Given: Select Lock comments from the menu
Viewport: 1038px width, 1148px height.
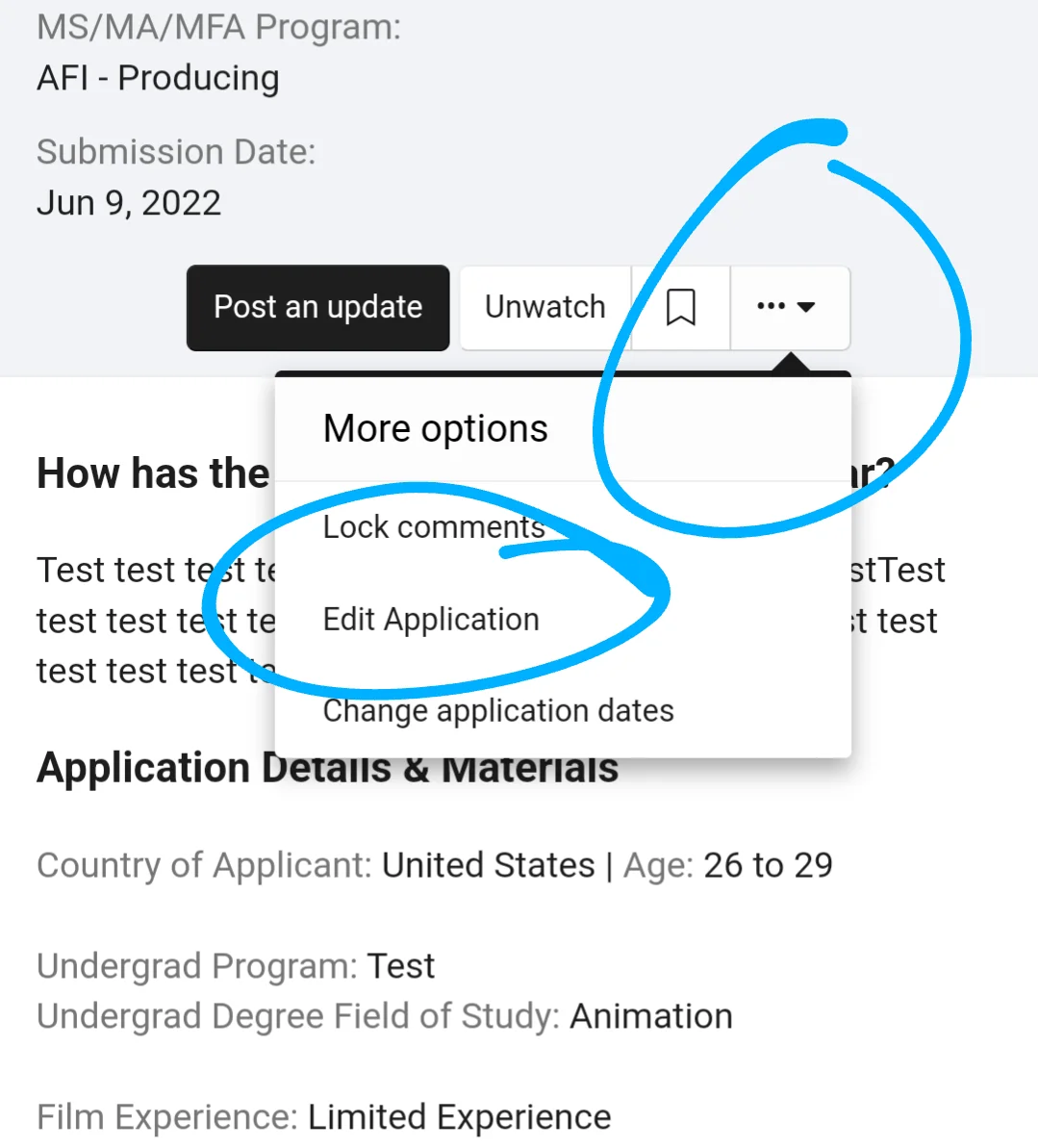Looking at the screenshot, I should click(434, 527).
